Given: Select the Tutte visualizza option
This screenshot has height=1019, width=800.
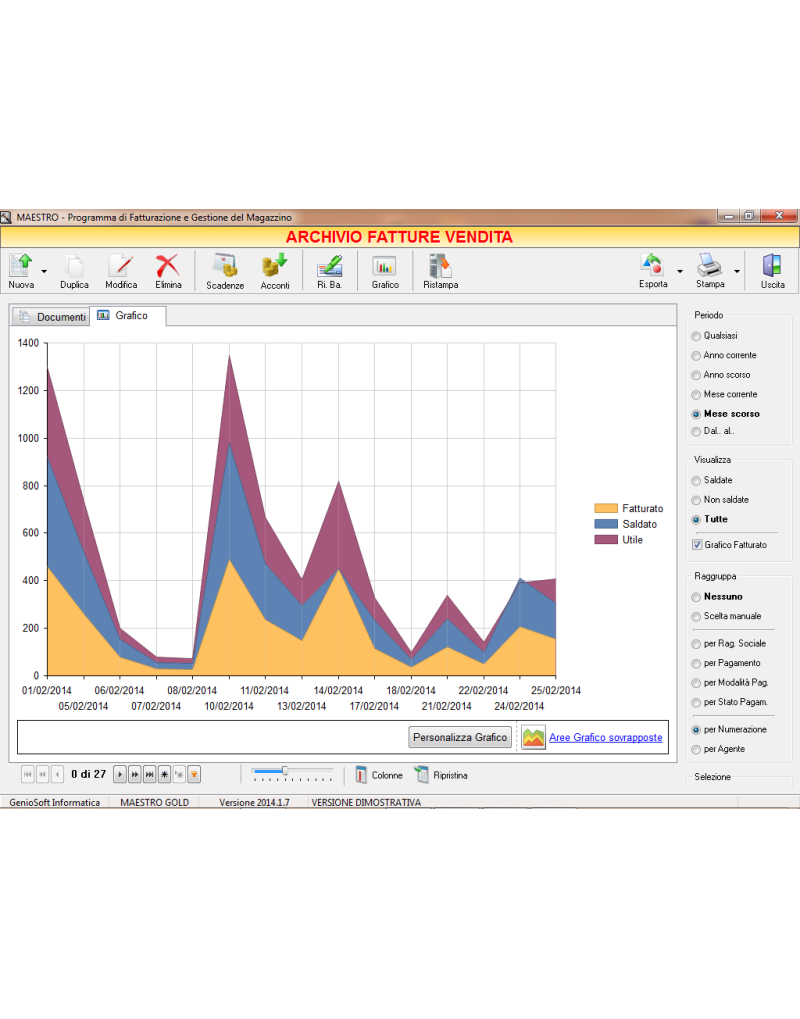Looking at the screenshot, I should tap(696, 519).
